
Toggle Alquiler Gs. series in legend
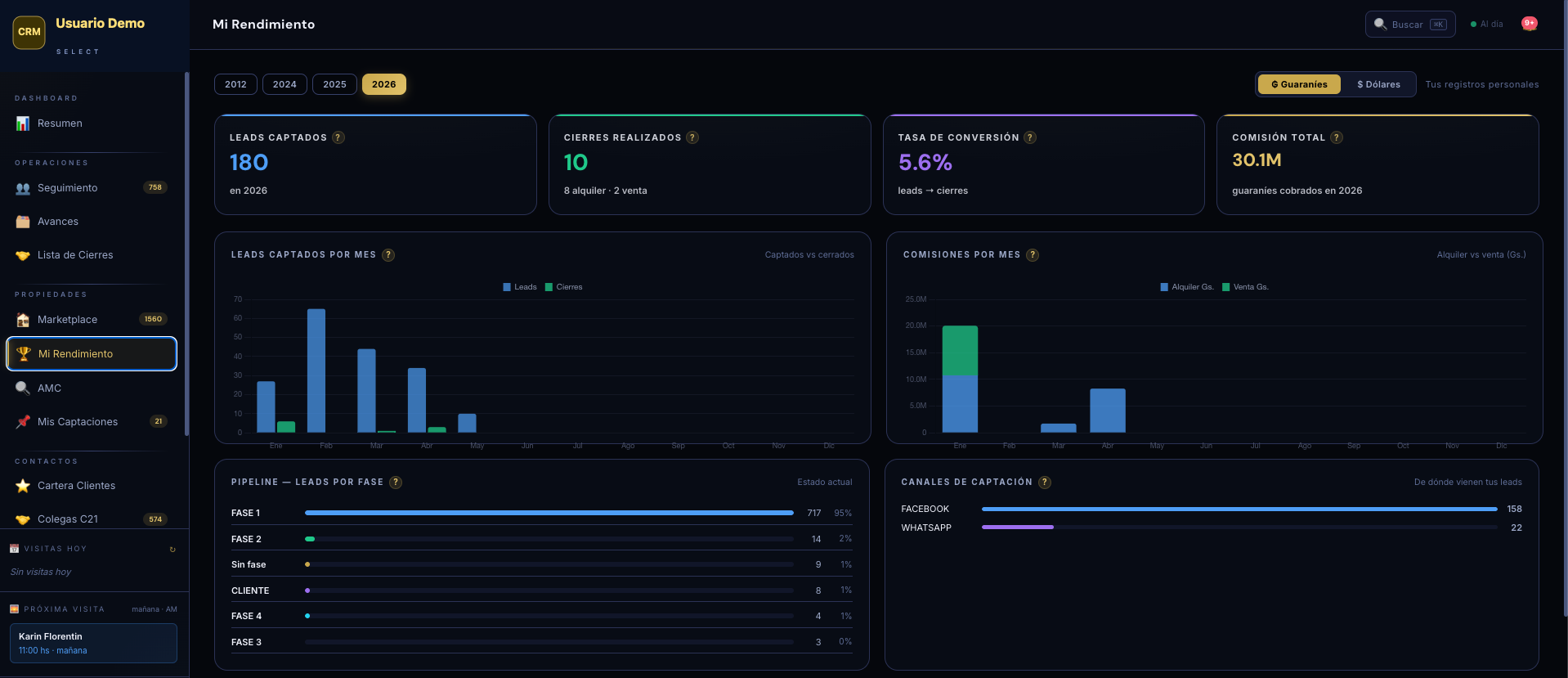point(1187,287)
